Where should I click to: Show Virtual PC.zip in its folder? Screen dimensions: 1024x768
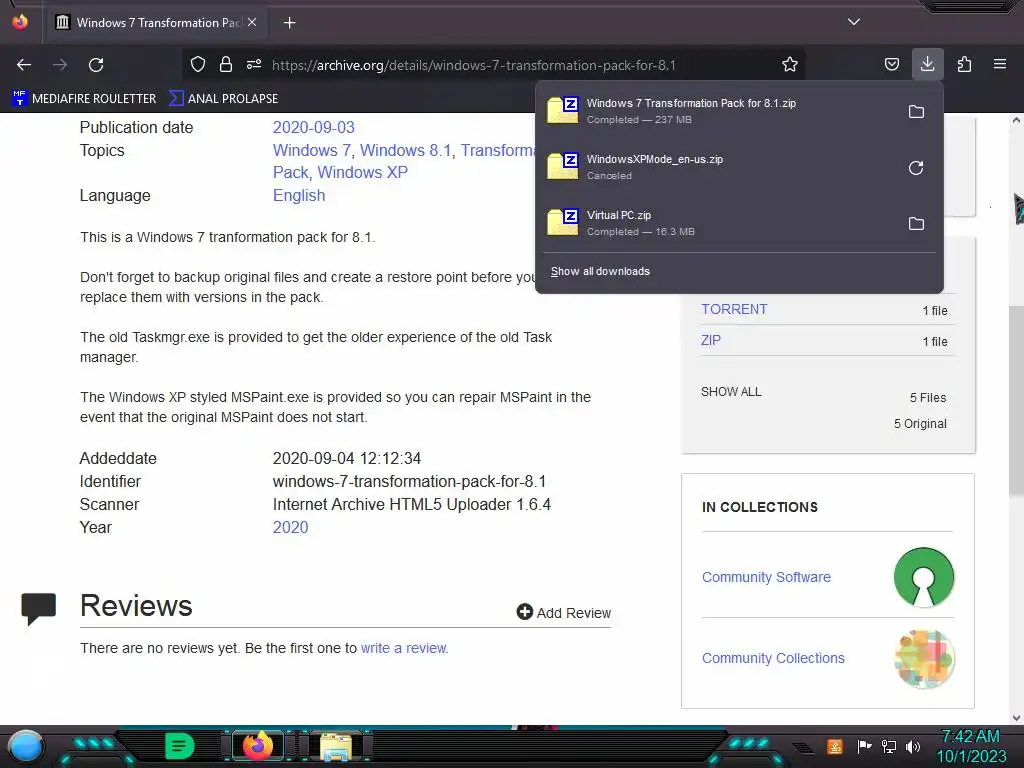[916, 224]
